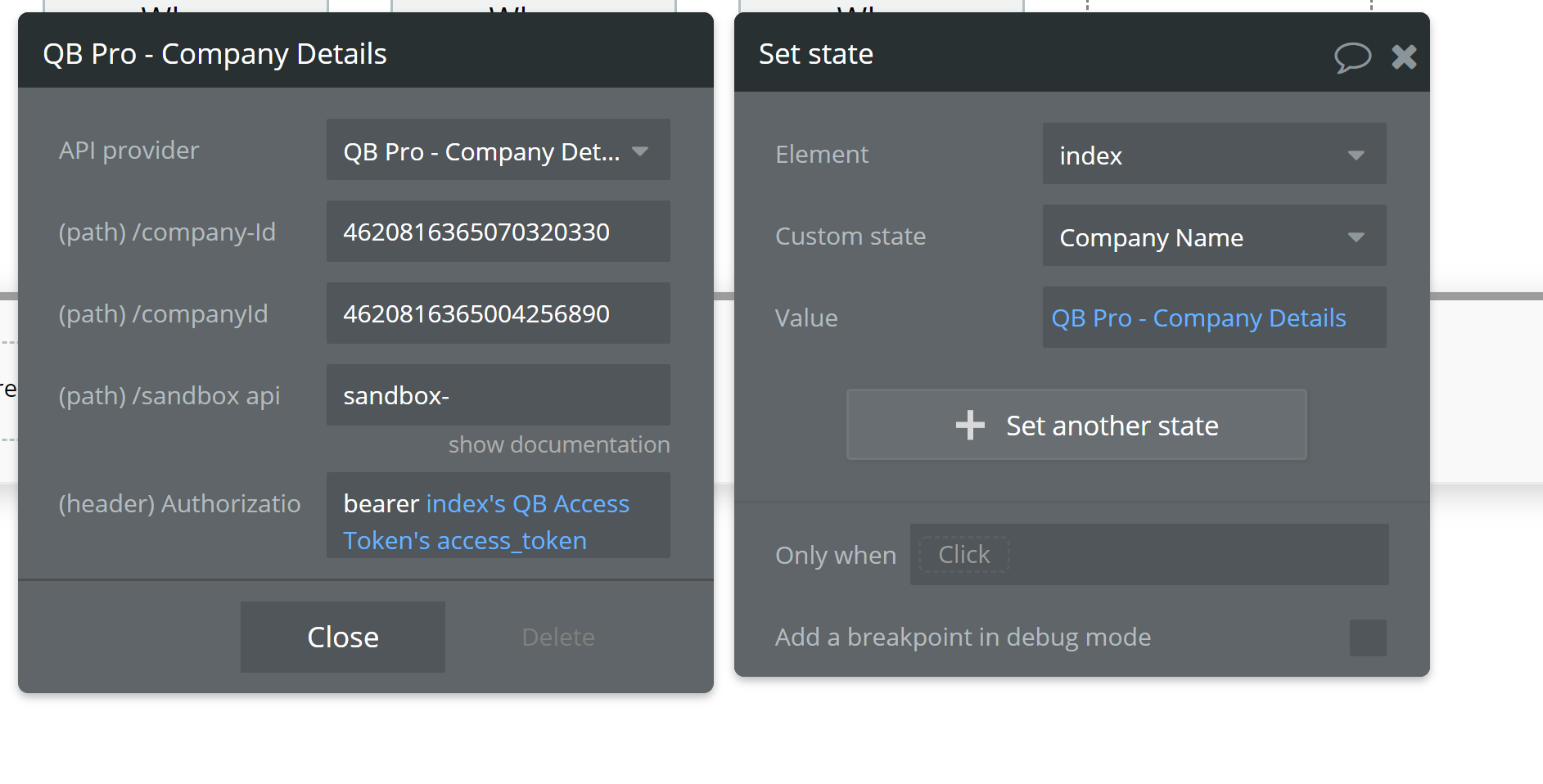
Task: Open the Custom state dropdown
Action: click(1214, 236)
